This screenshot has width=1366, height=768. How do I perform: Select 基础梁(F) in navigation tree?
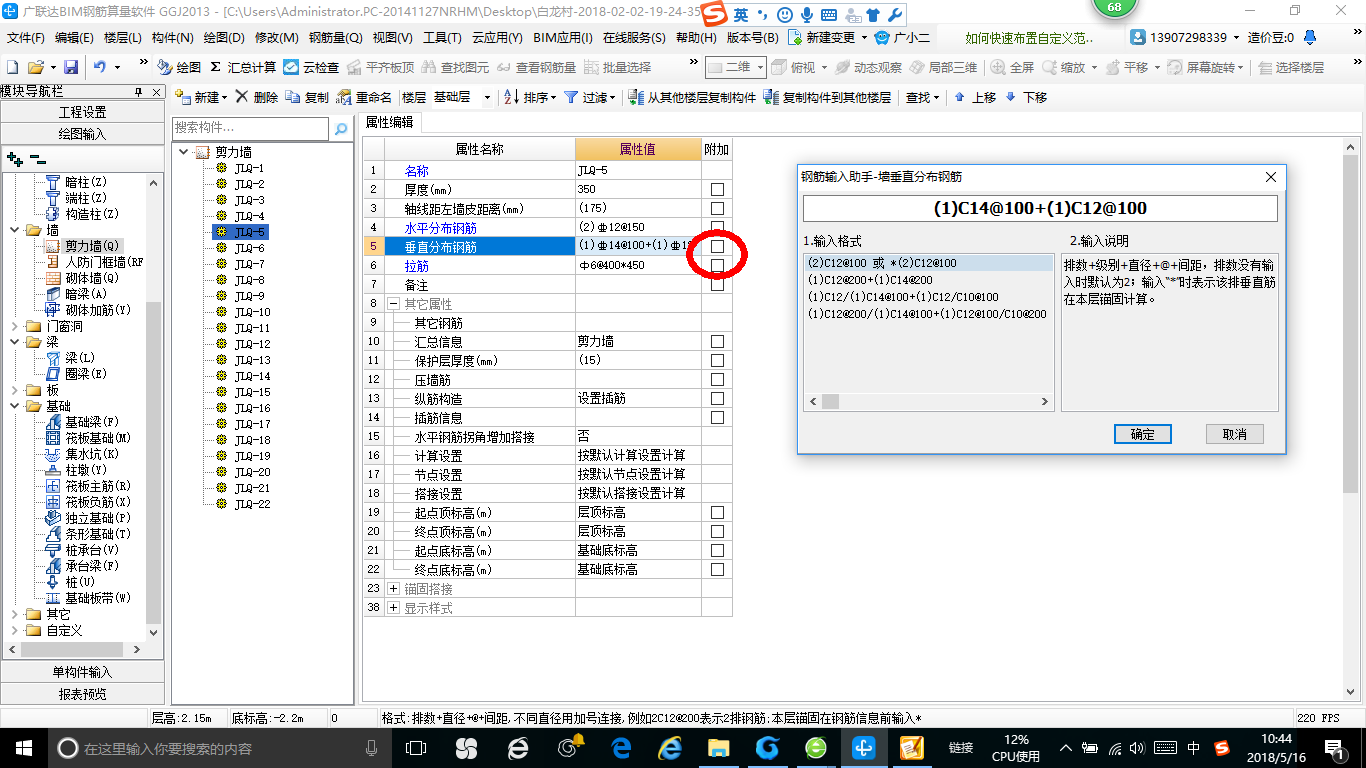click(82, 422)
